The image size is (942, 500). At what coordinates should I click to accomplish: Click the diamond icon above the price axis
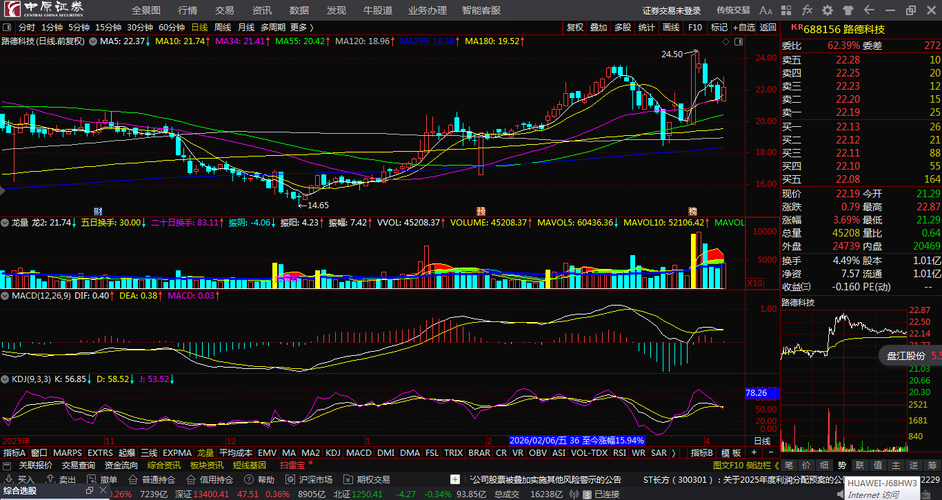(x=725, y=41)
